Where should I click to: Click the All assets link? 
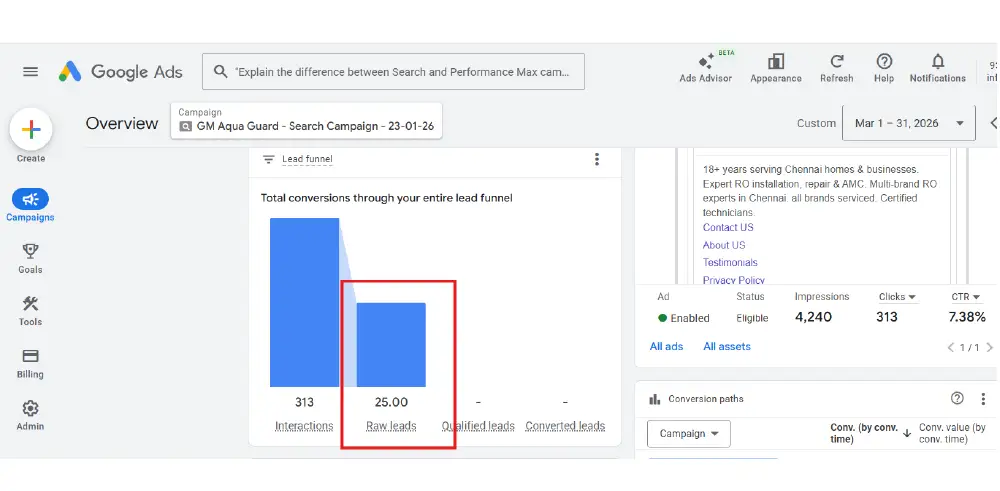pos(726,346)
